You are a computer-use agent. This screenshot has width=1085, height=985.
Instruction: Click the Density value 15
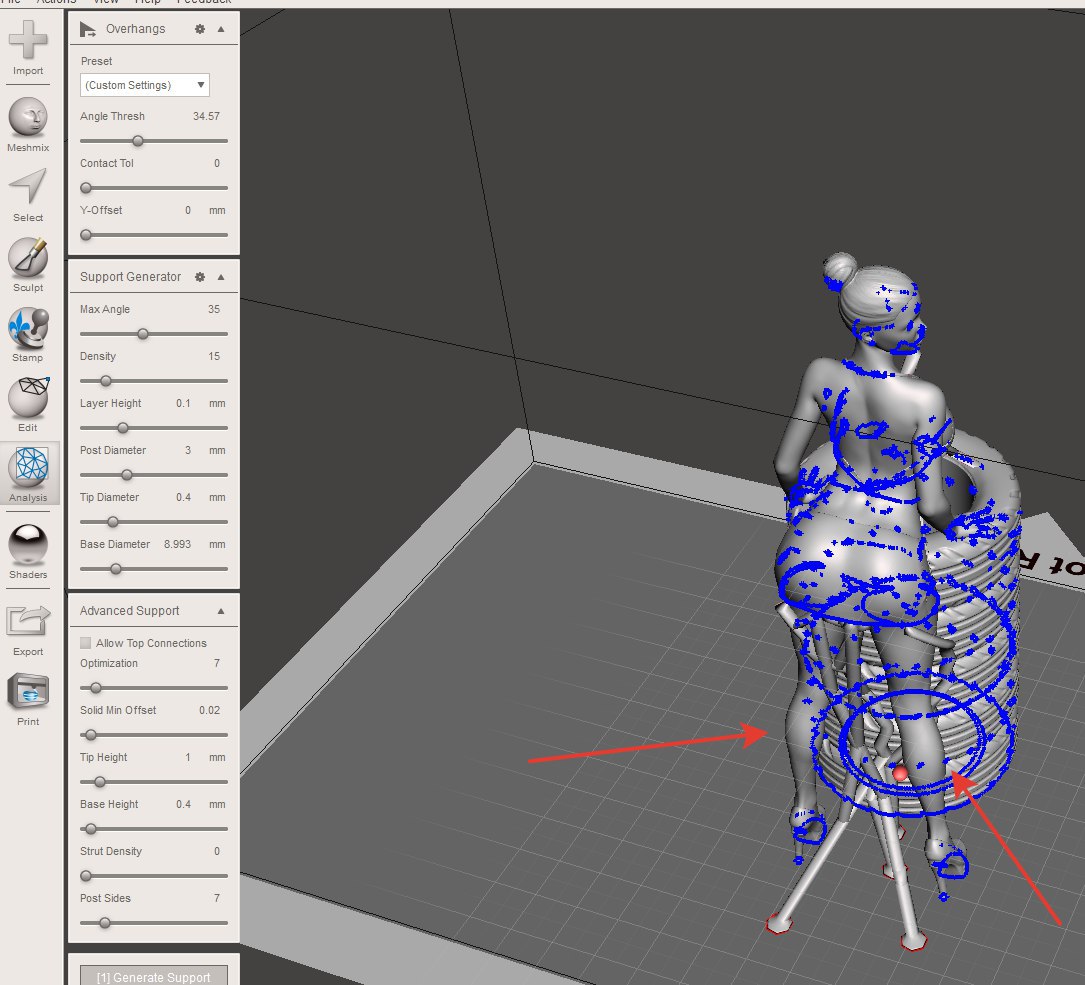click(x=214, y=356)
